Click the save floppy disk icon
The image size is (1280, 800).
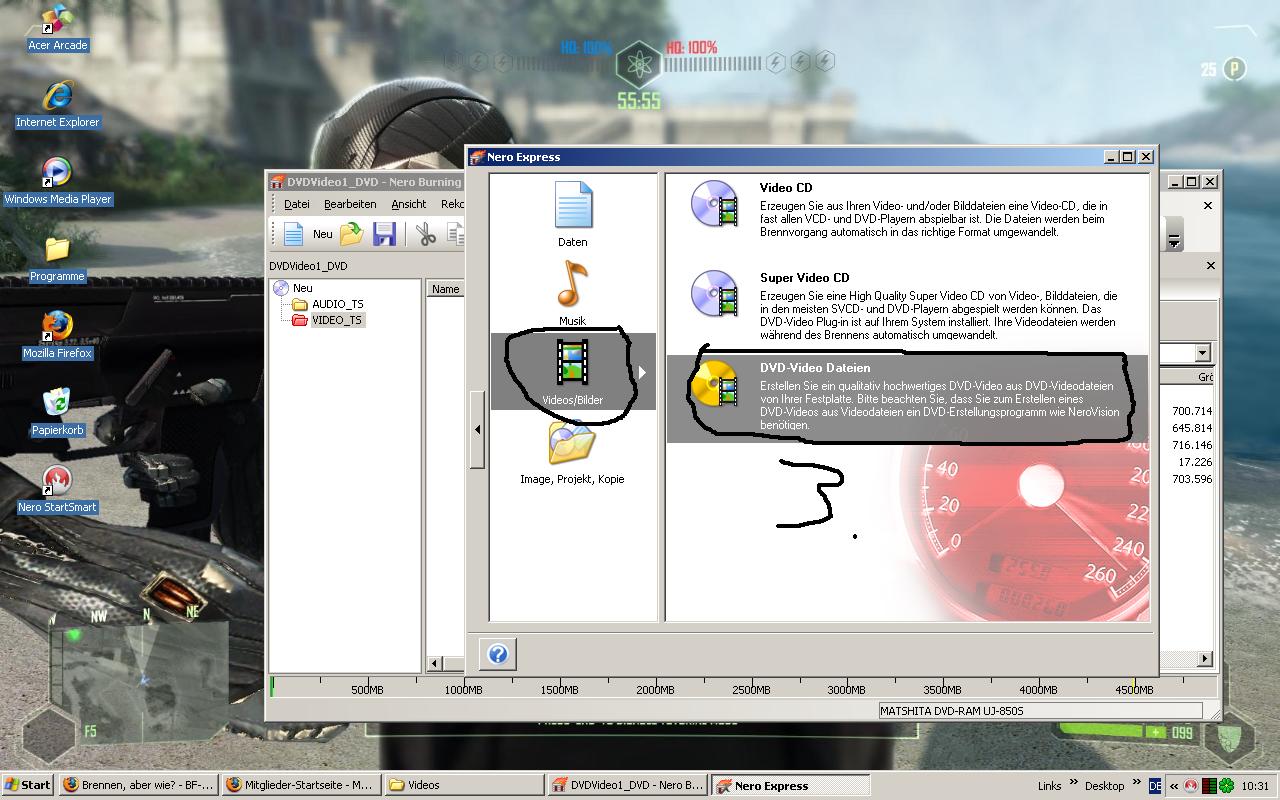(x=384, y=234)
